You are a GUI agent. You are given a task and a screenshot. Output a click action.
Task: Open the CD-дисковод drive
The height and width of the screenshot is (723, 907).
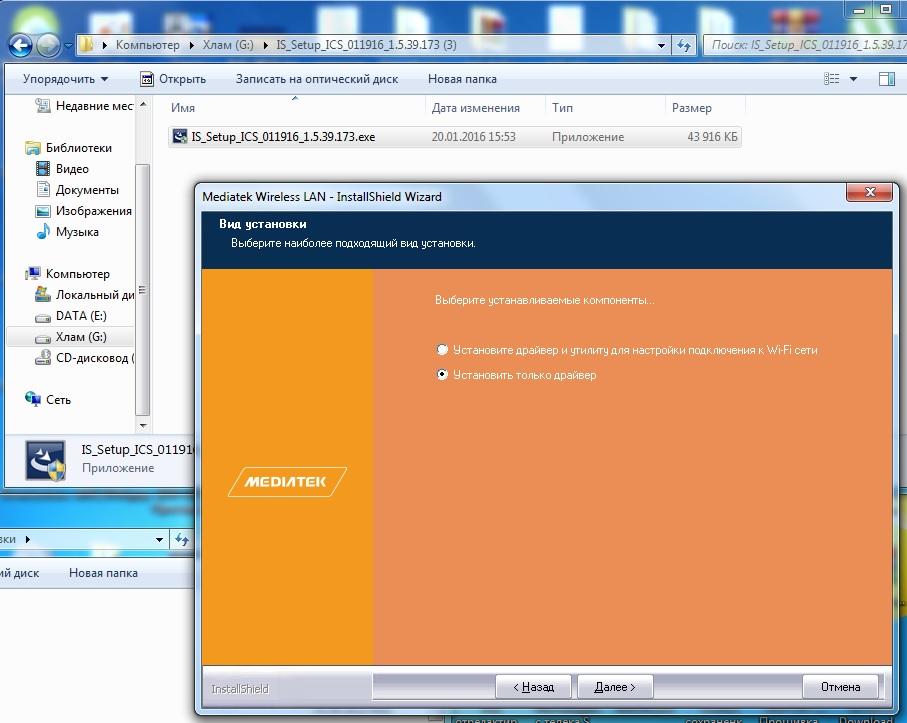click(84, 358)
